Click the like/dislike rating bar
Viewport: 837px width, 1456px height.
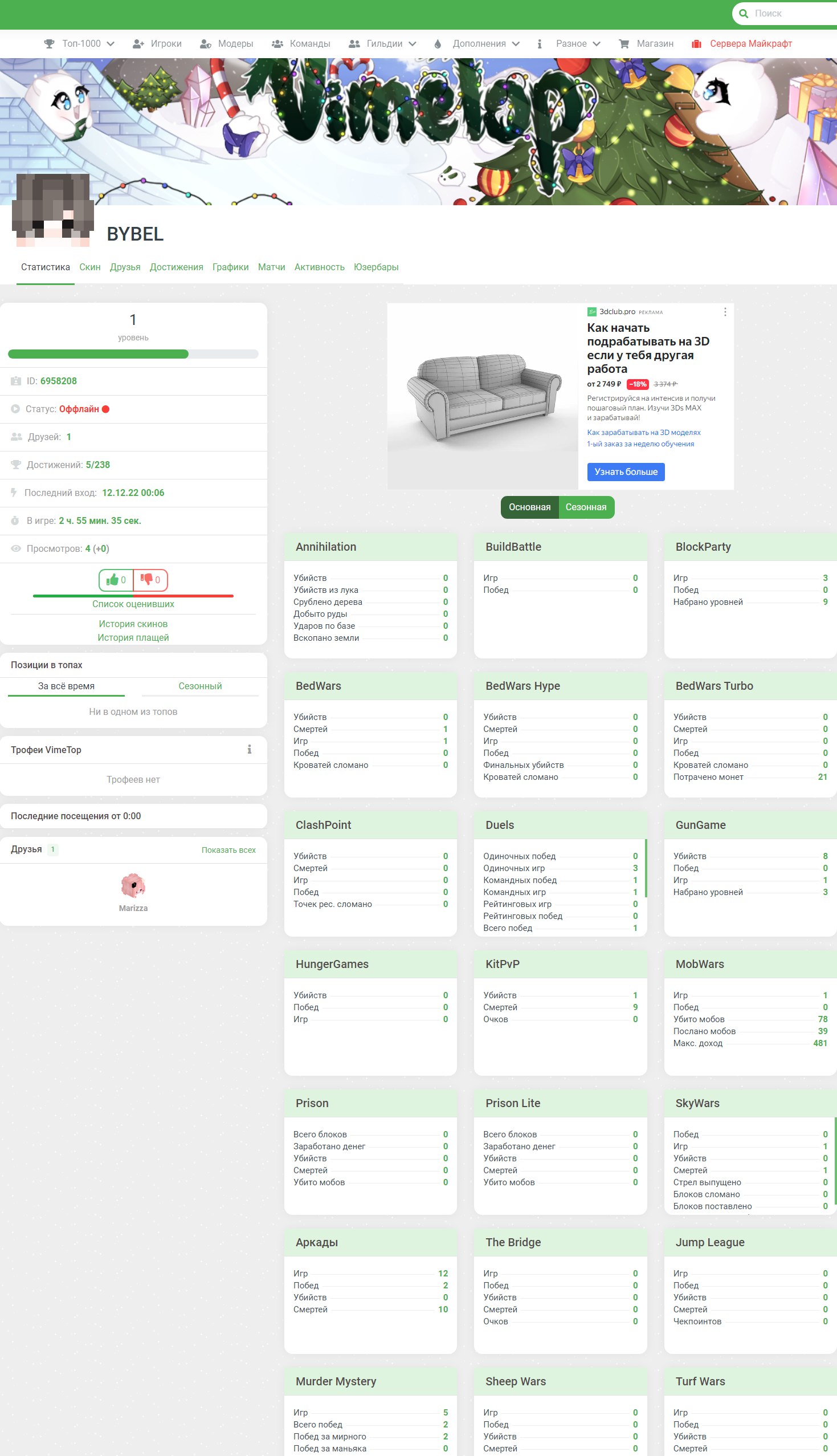[133, 596]
